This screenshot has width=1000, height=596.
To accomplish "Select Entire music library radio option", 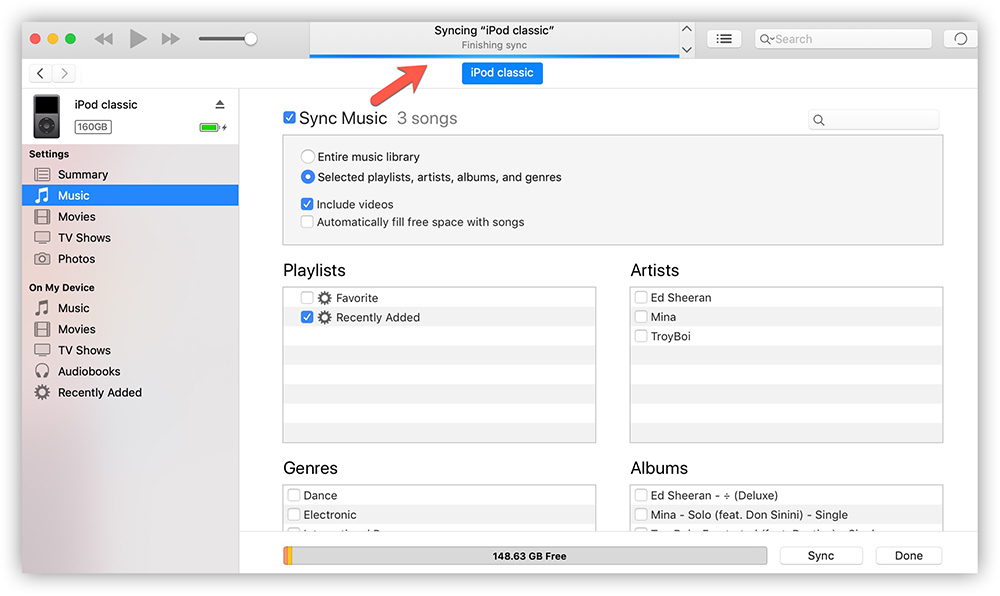I will coord(308,157).
